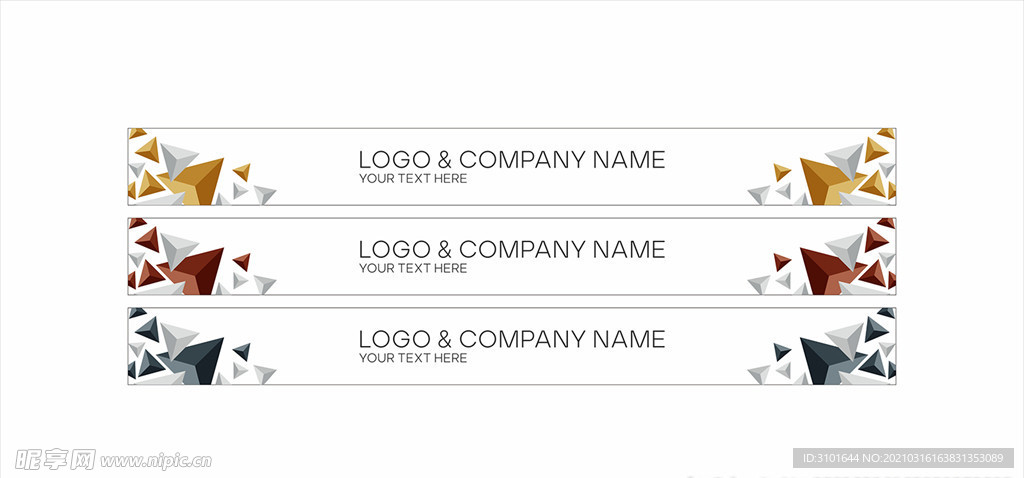Select YOUR TEXT HERE in the gold banner
1024x478 pixels.
(413, 179)
